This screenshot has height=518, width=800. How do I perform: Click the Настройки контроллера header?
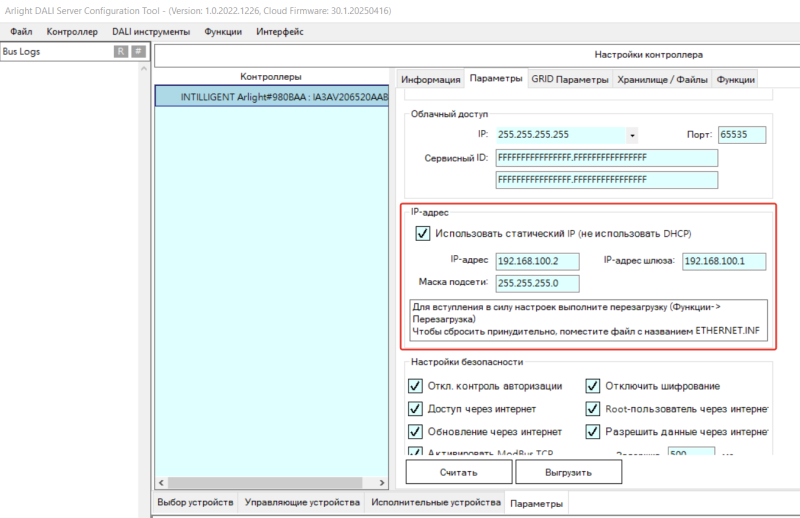coord(648,55)
